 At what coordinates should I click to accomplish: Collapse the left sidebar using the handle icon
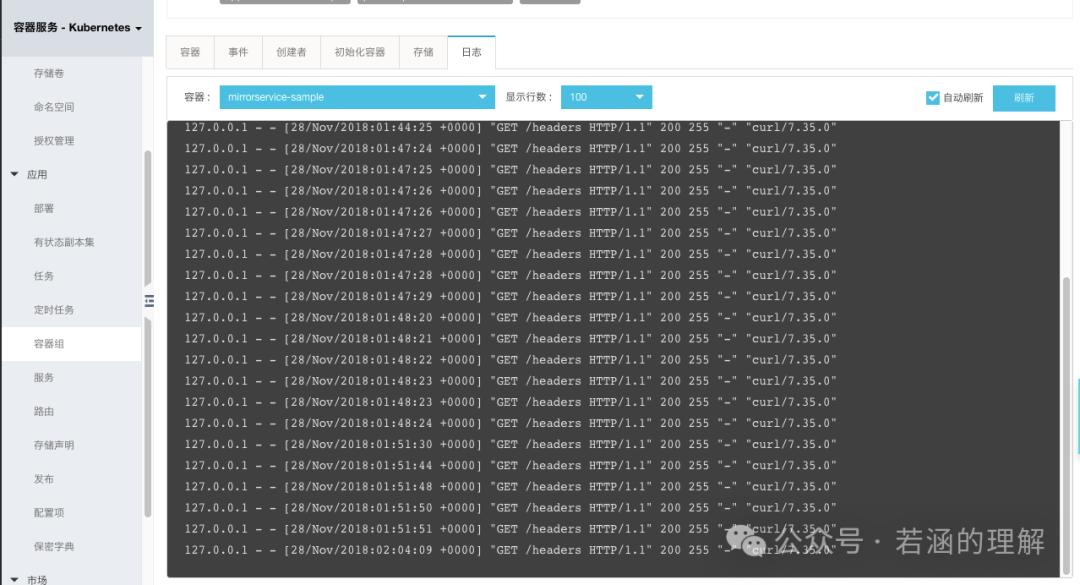coord(149,300)
